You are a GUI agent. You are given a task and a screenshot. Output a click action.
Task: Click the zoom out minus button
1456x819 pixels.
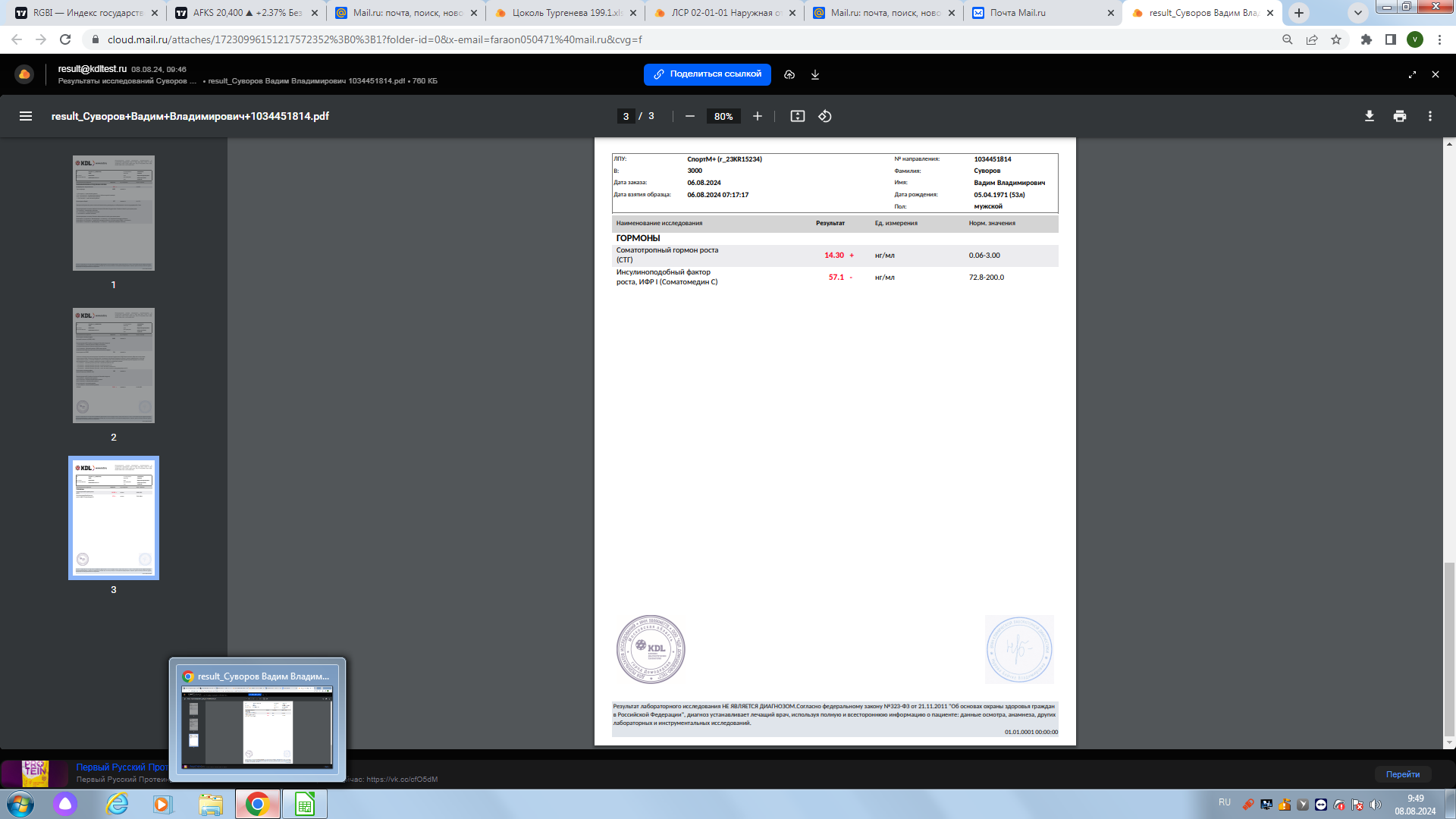point(689,116)
